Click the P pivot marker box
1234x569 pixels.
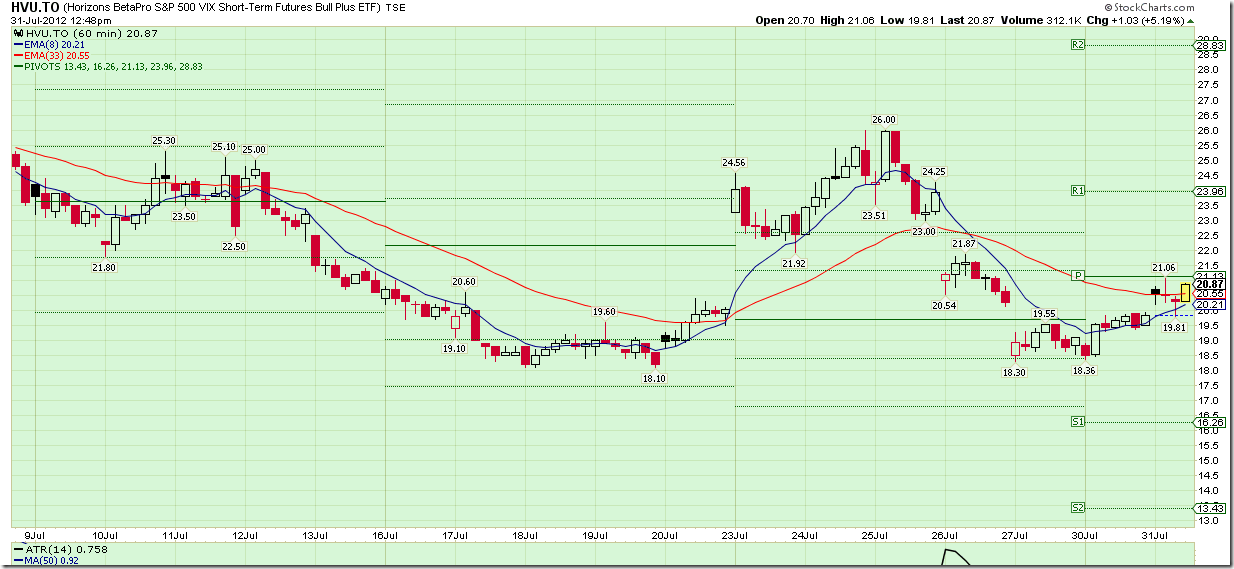(x=1078, y=275)
